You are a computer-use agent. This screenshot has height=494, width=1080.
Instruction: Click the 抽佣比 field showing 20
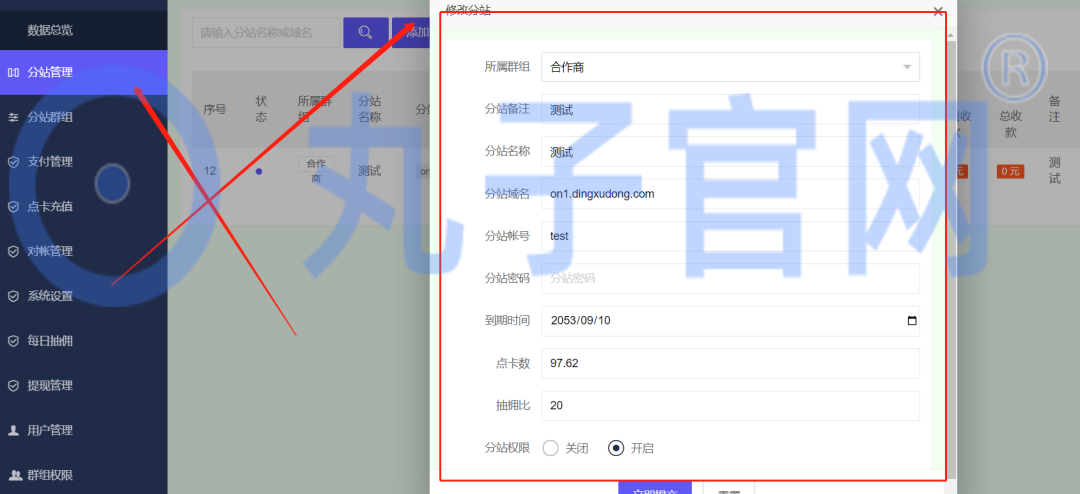(x=730, y=406)
